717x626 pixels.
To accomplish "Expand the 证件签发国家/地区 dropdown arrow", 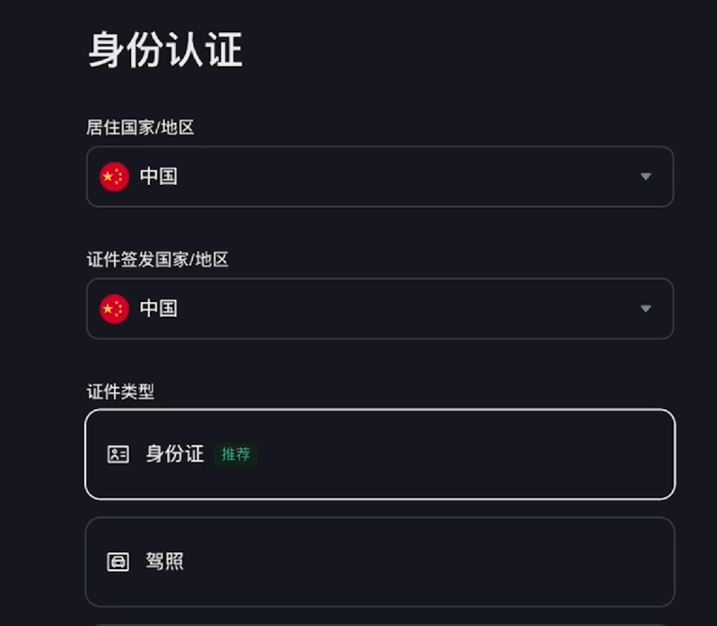I will pyautogui.click(x=646, y=309).
